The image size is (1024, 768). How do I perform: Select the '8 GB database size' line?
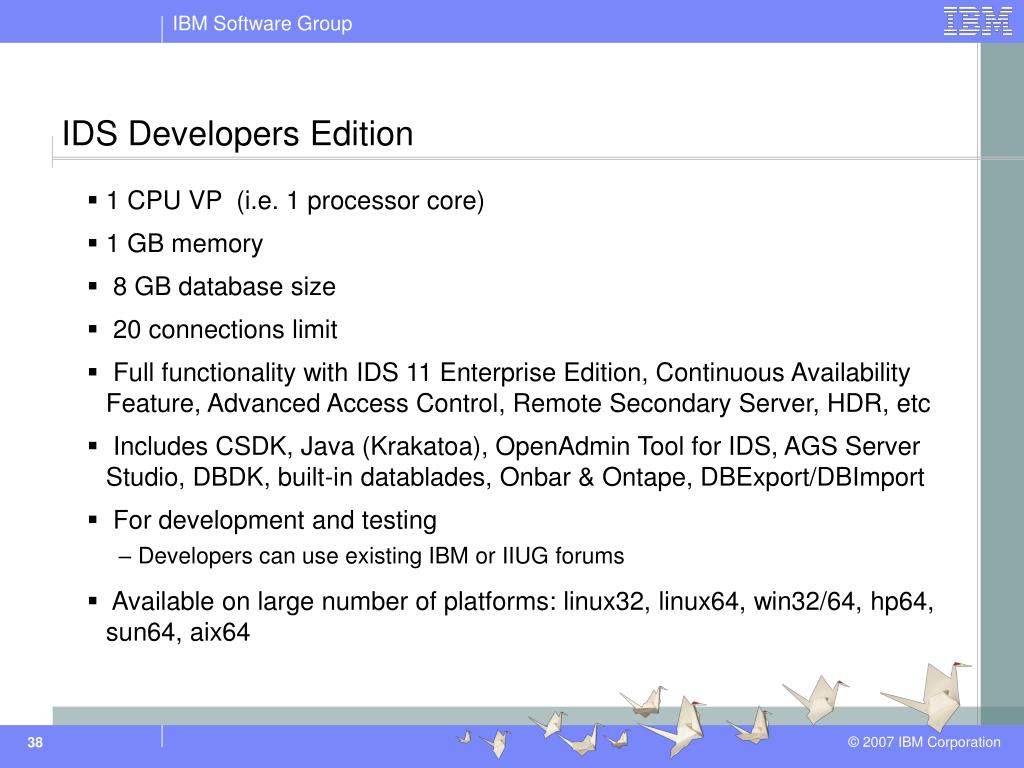pos(224,287)
